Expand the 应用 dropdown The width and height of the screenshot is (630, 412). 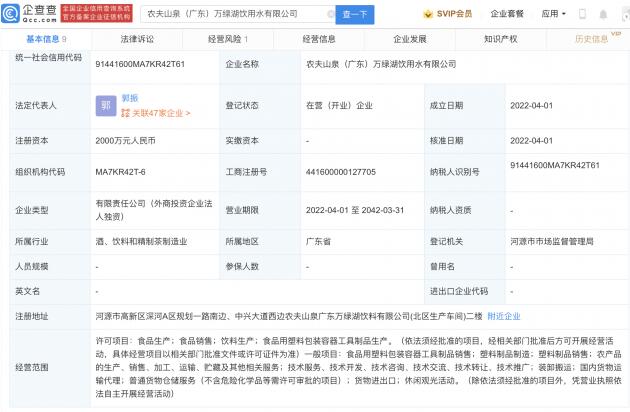click(553, 14)
